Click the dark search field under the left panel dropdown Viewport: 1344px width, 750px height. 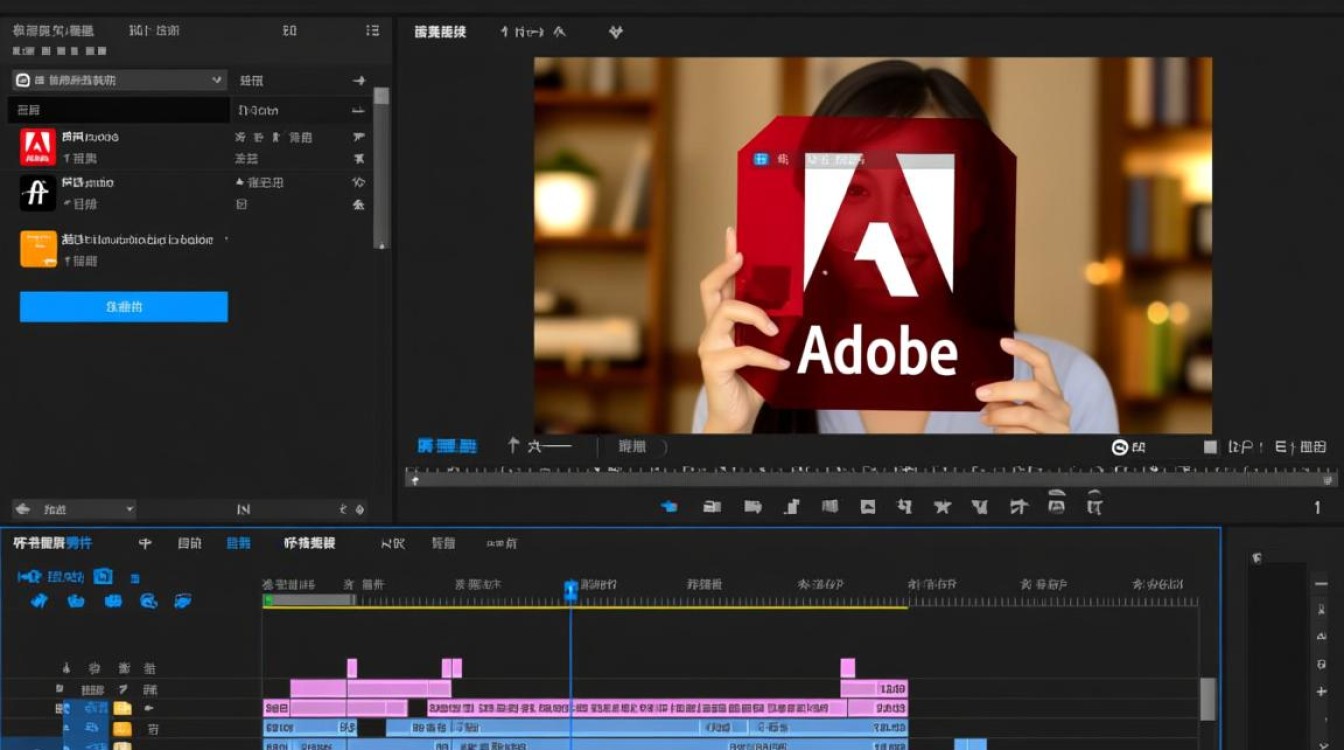(120, 110)
